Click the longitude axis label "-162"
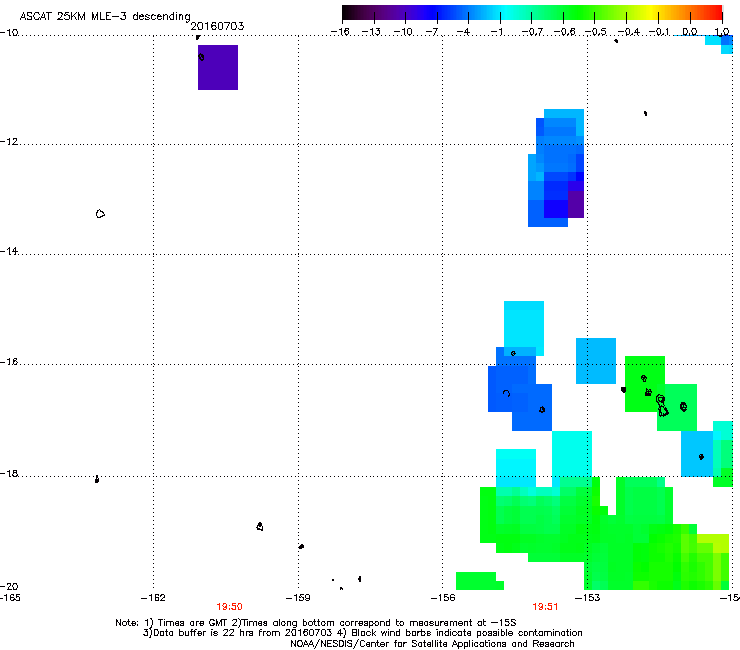 tap(153, 598)
